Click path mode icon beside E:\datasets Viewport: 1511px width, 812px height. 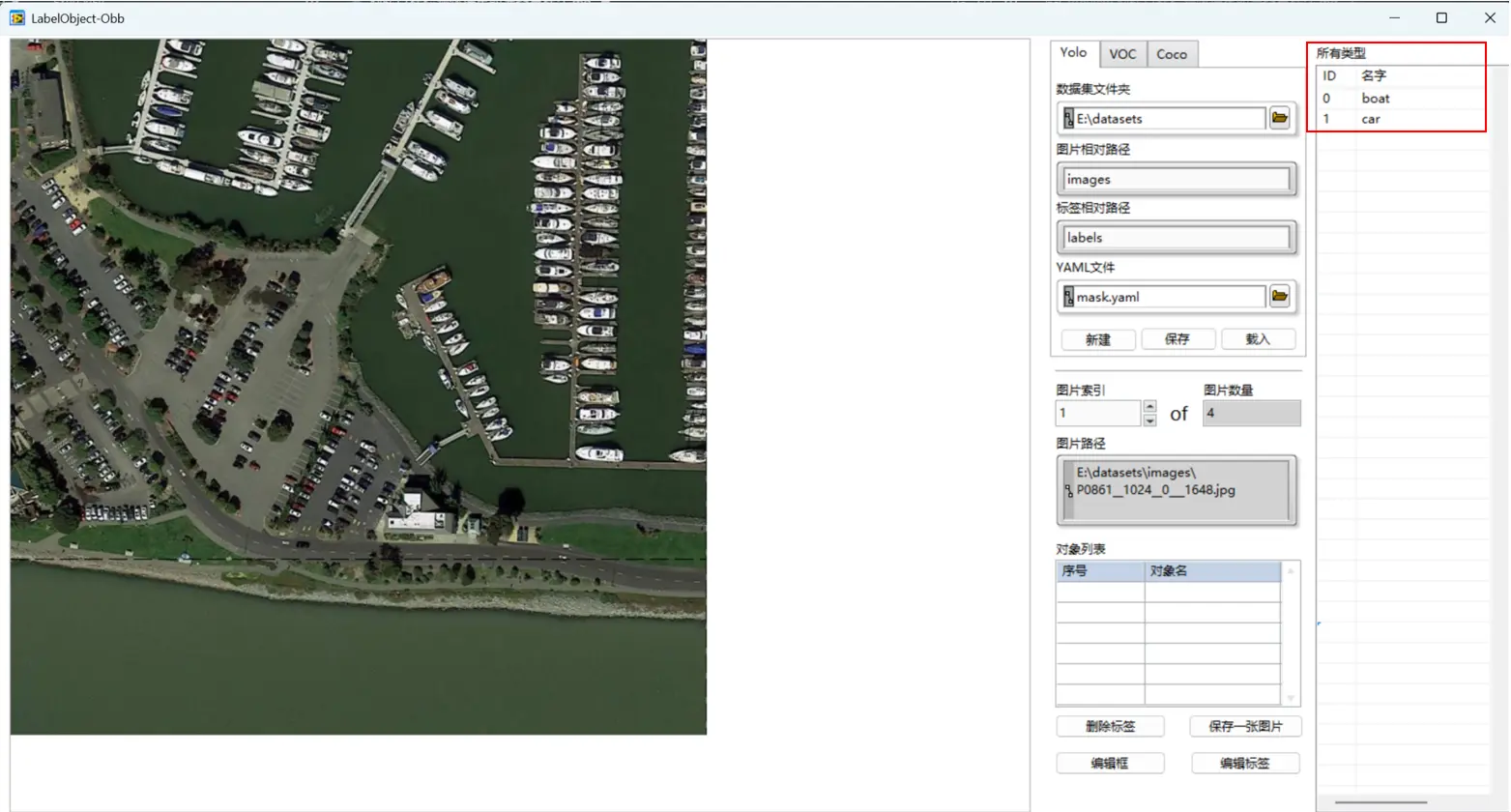pyautogui.click(x=1068, y=118)
